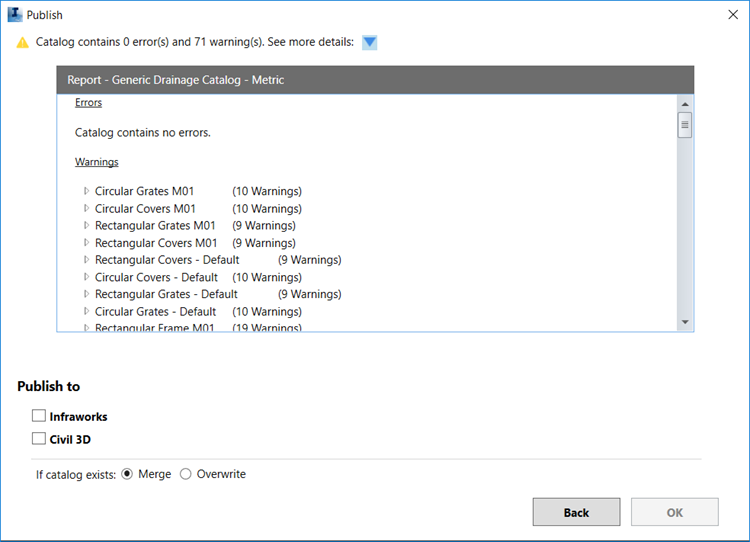Expand Circular Covers M01 warnings
The width and height of the screenshot is (750, 542).
coord(87,209)
